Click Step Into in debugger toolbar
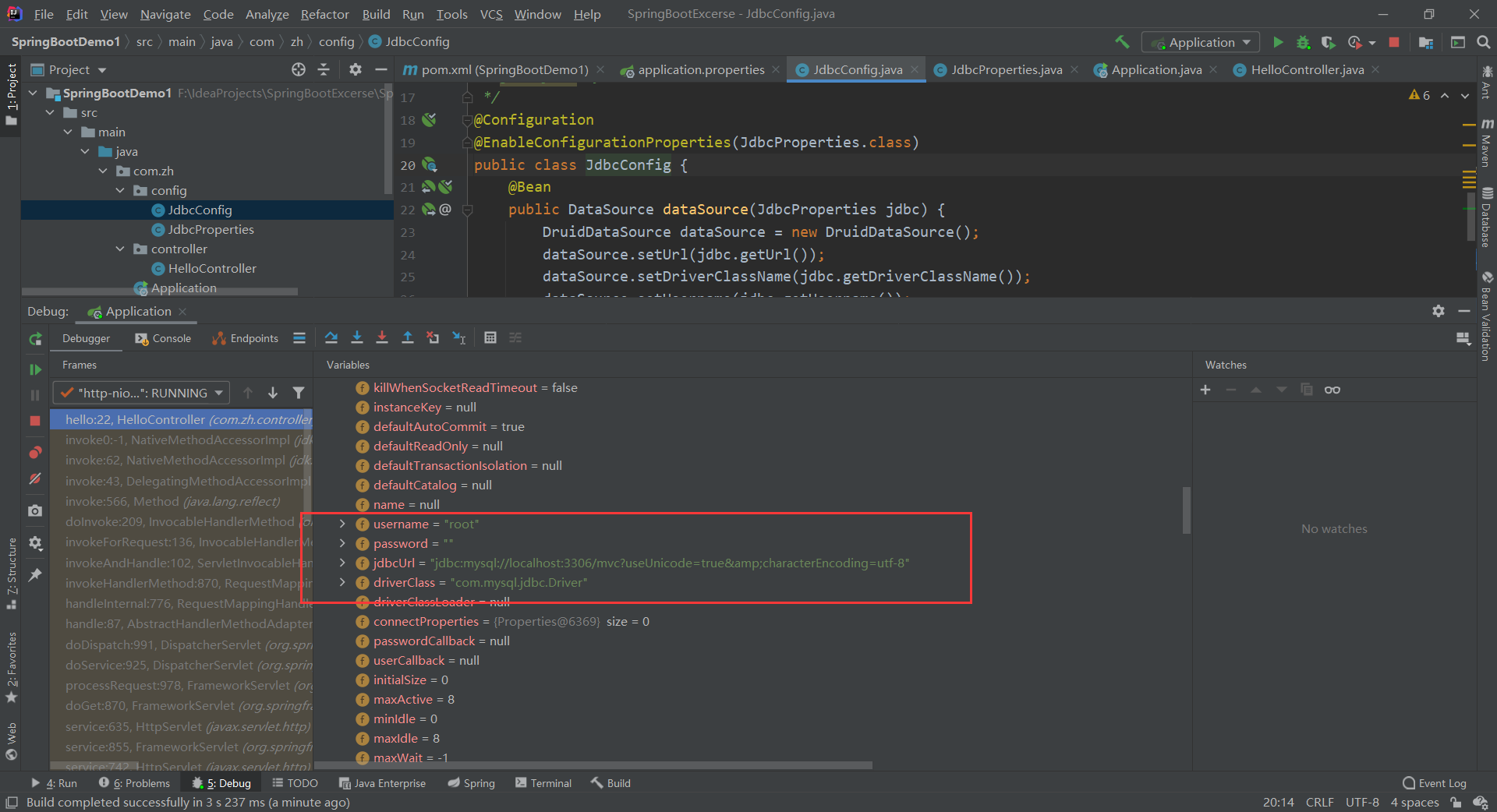This screenshot has height=812, width=1497. tap(357, 337)
